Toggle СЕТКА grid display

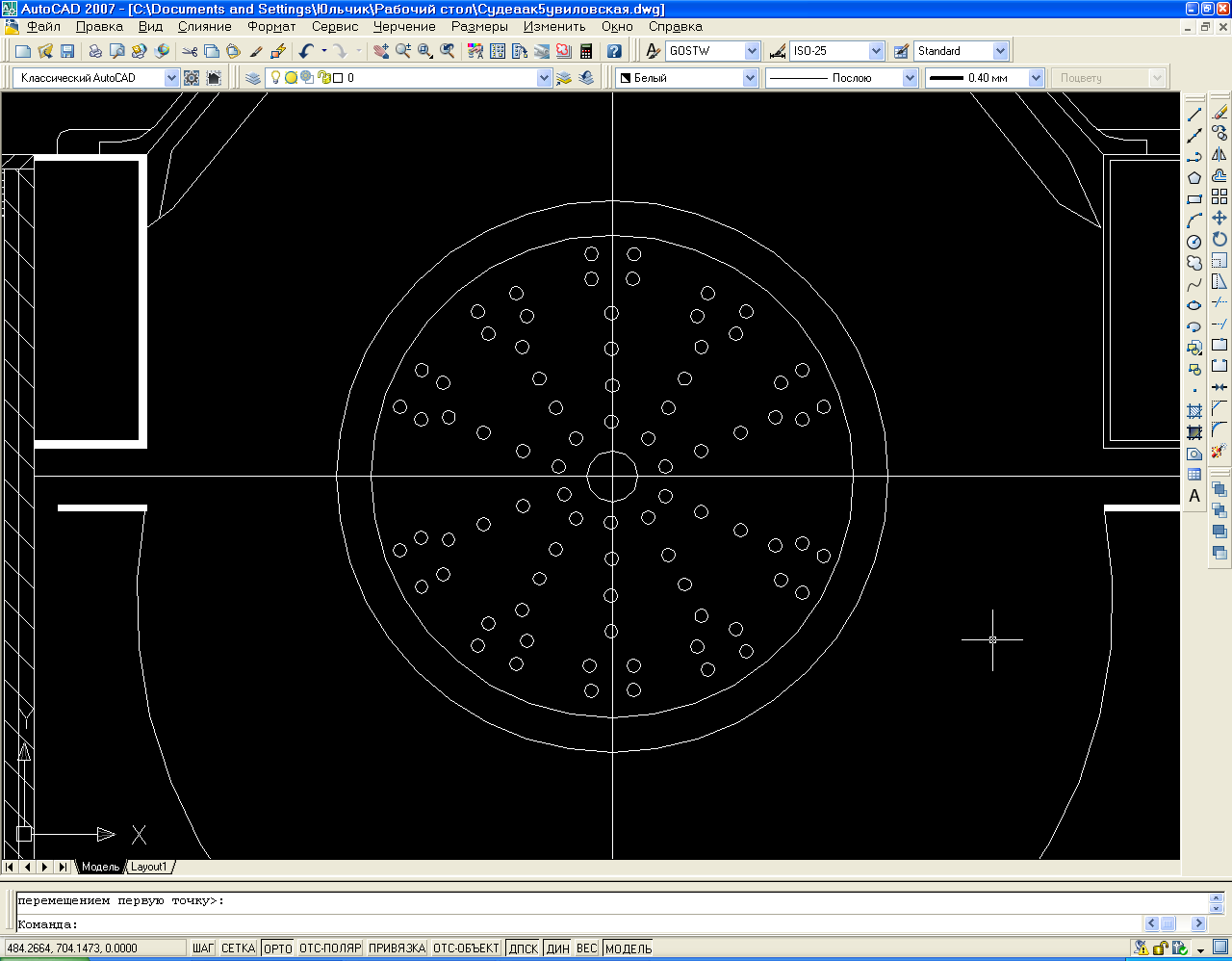(238, 948)
